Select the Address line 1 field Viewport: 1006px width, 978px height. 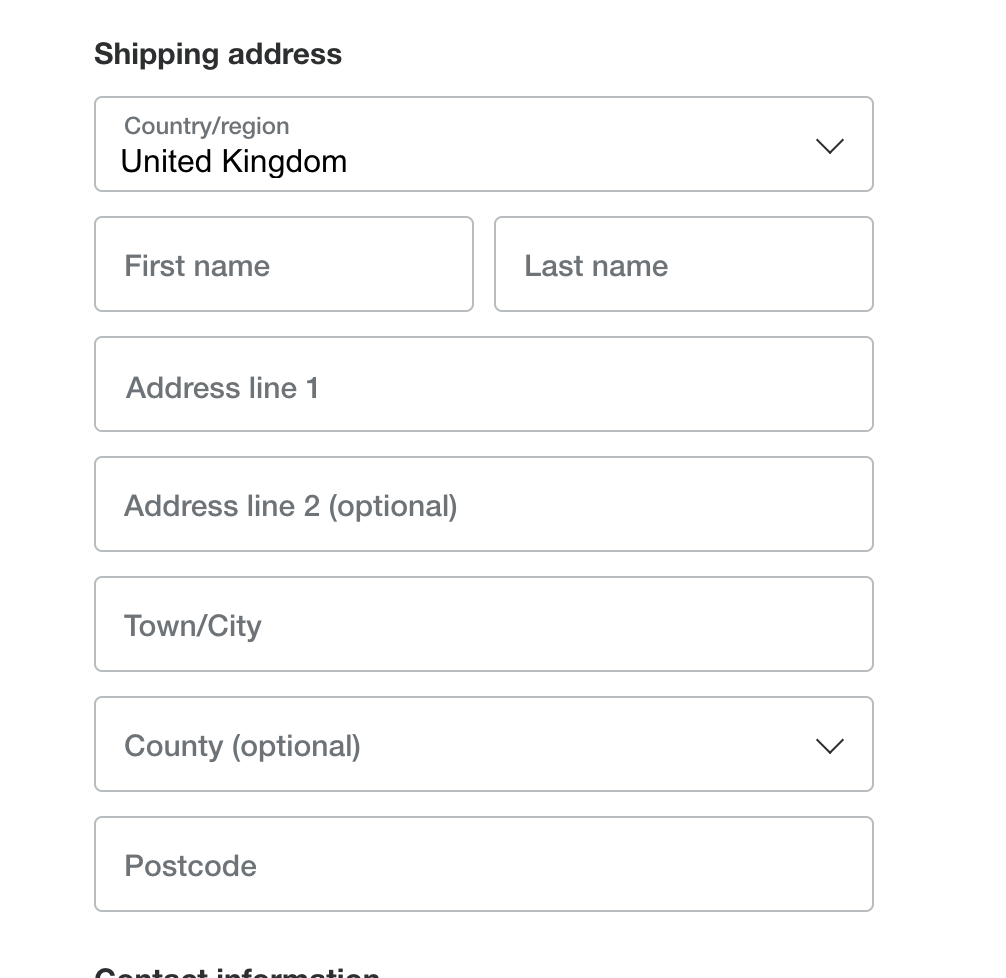[483, 384]
